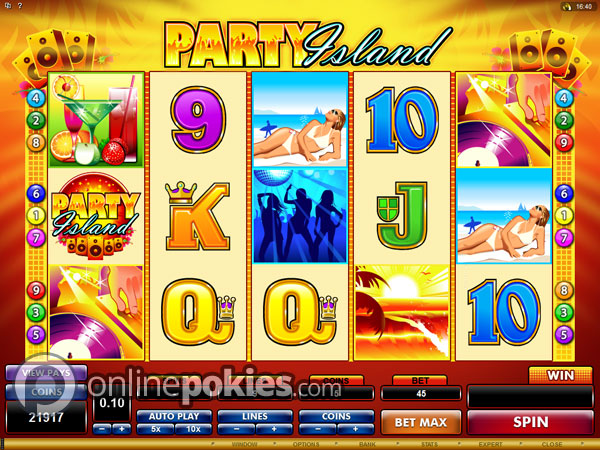The width and height of the screenshot is (600, 450).
Task: Open the Options menu in bottom bar
Action: (x=306, y=444)
